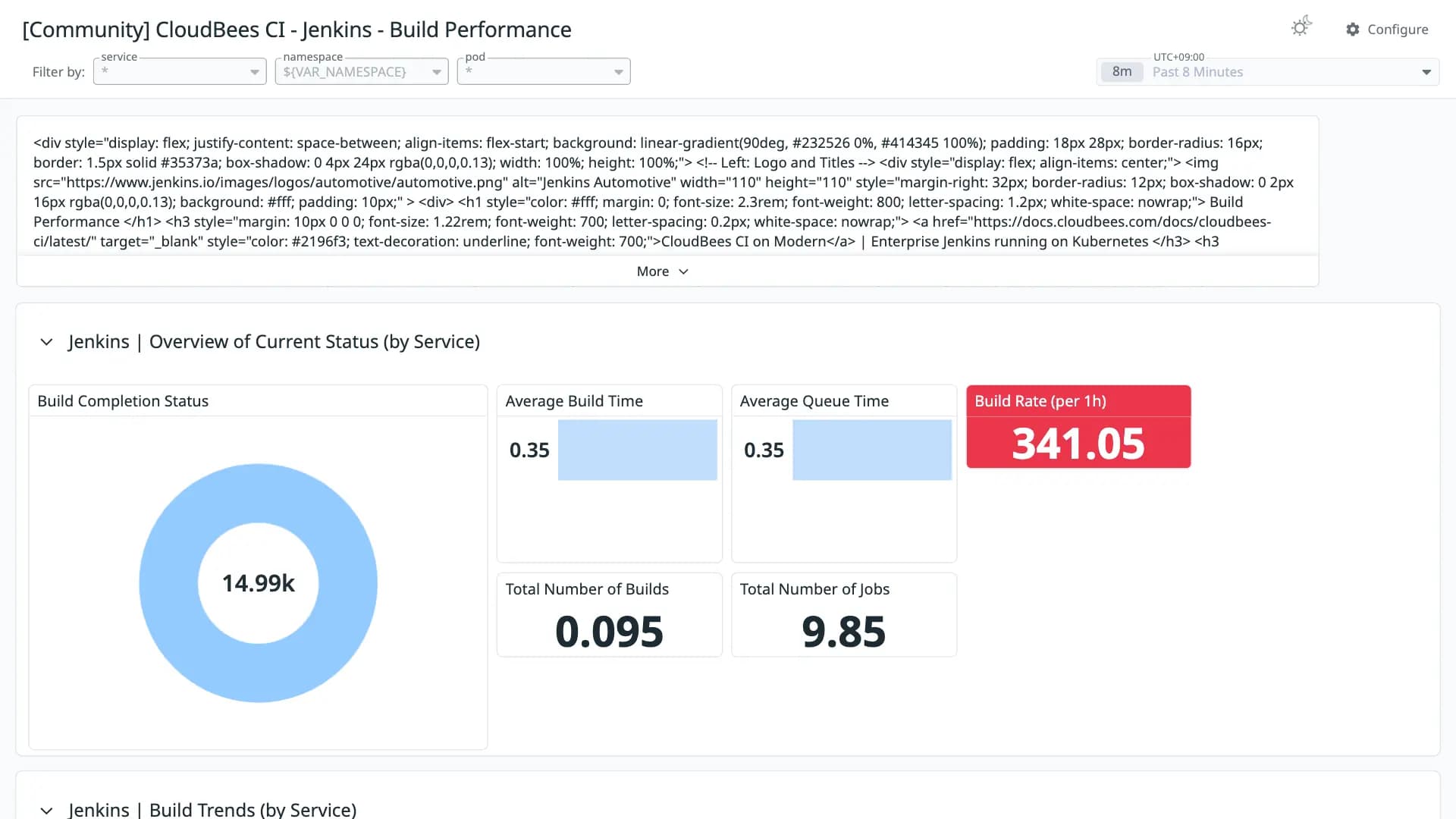Viewport: 1456px width, 819px height.
Task: Click the dashboard title Build Performance
Action: (297, 30)
